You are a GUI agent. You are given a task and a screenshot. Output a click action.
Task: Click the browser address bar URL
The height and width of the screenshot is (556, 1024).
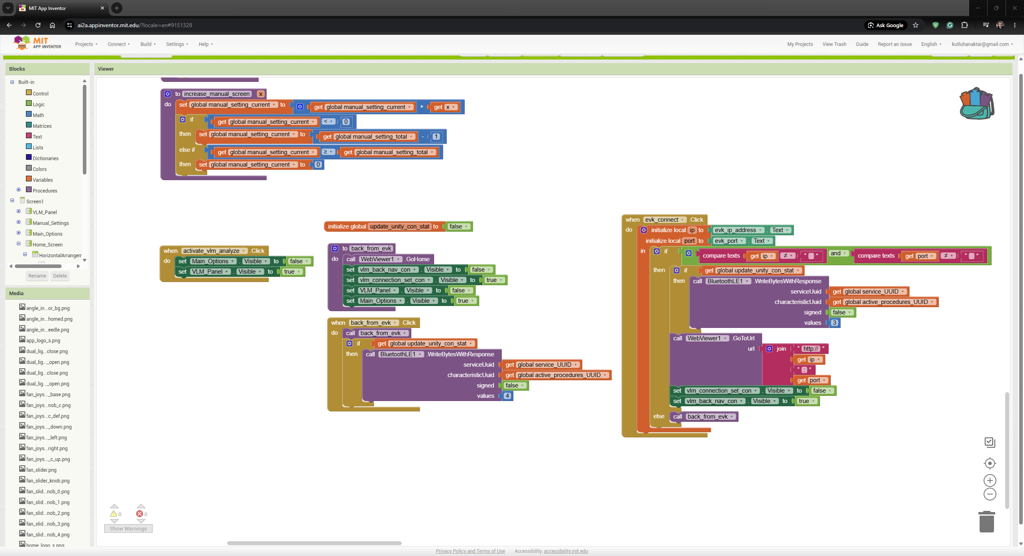pyautogui.click(x=135, y=25)
